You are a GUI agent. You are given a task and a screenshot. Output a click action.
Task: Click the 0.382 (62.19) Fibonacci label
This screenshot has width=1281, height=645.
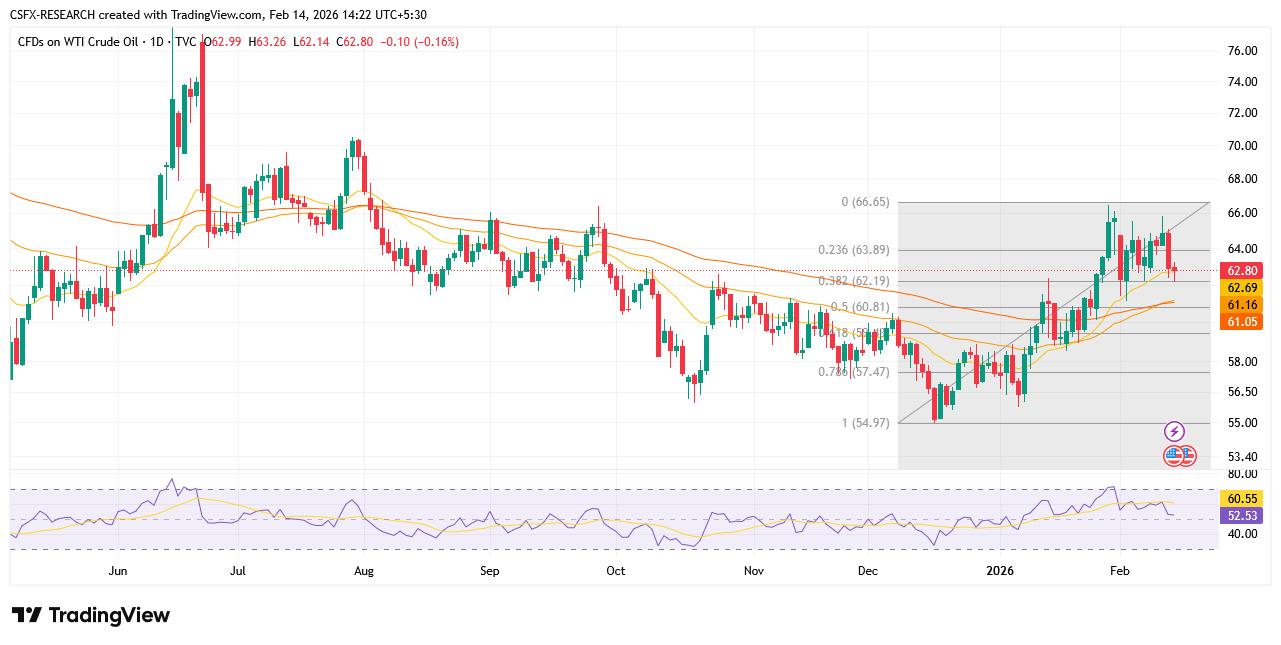point(853,282)
